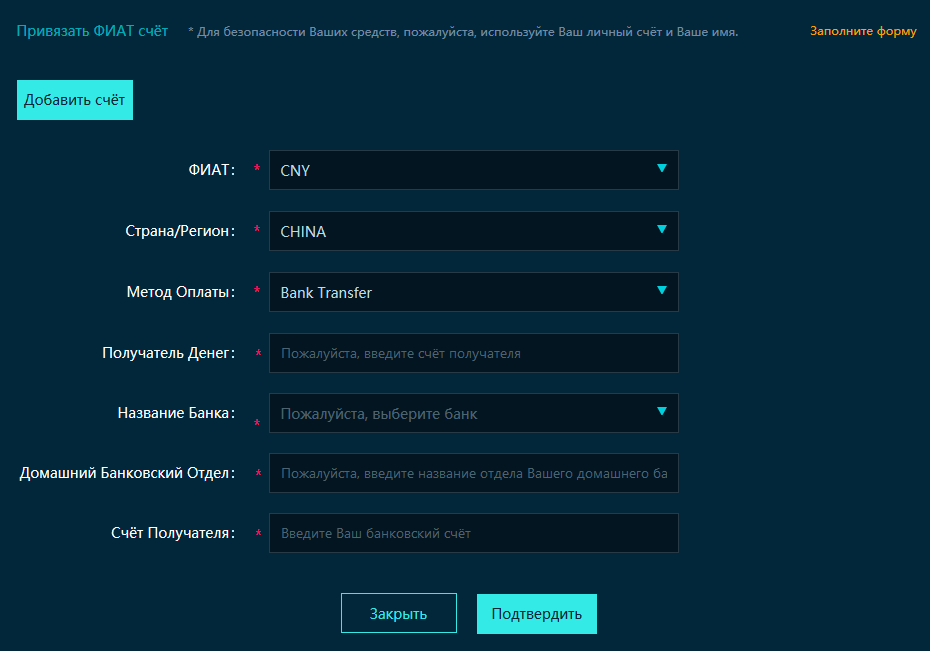Image resolution: width=930 pixels, height=651 pixels.
Task: Open the Заполните форму link
Action: pyautogui.click(x=862, y=31)
